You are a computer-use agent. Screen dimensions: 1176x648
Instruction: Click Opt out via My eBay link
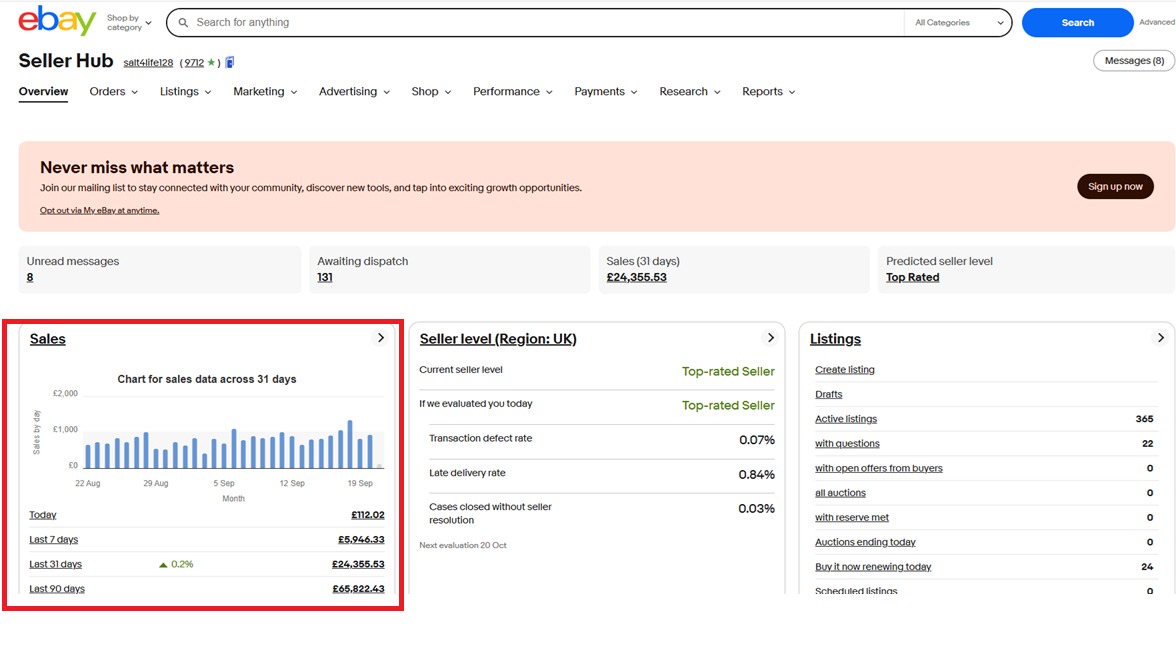point(99,211)
